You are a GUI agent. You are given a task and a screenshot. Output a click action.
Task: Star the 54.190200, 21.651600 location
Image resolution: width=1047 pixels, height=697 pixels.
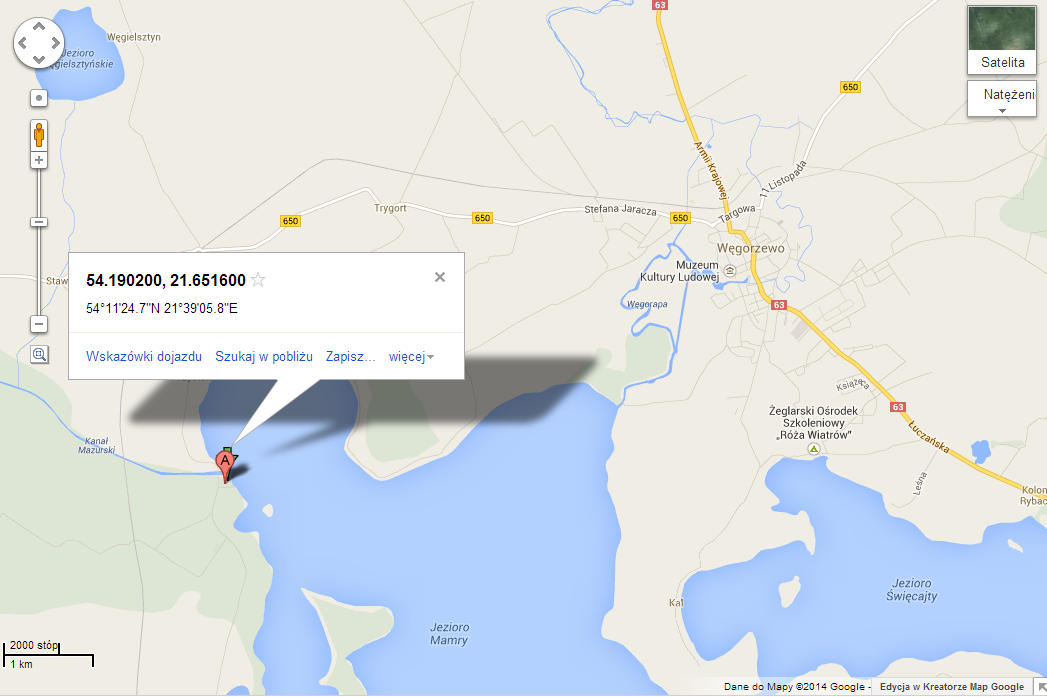coord(258,280)
